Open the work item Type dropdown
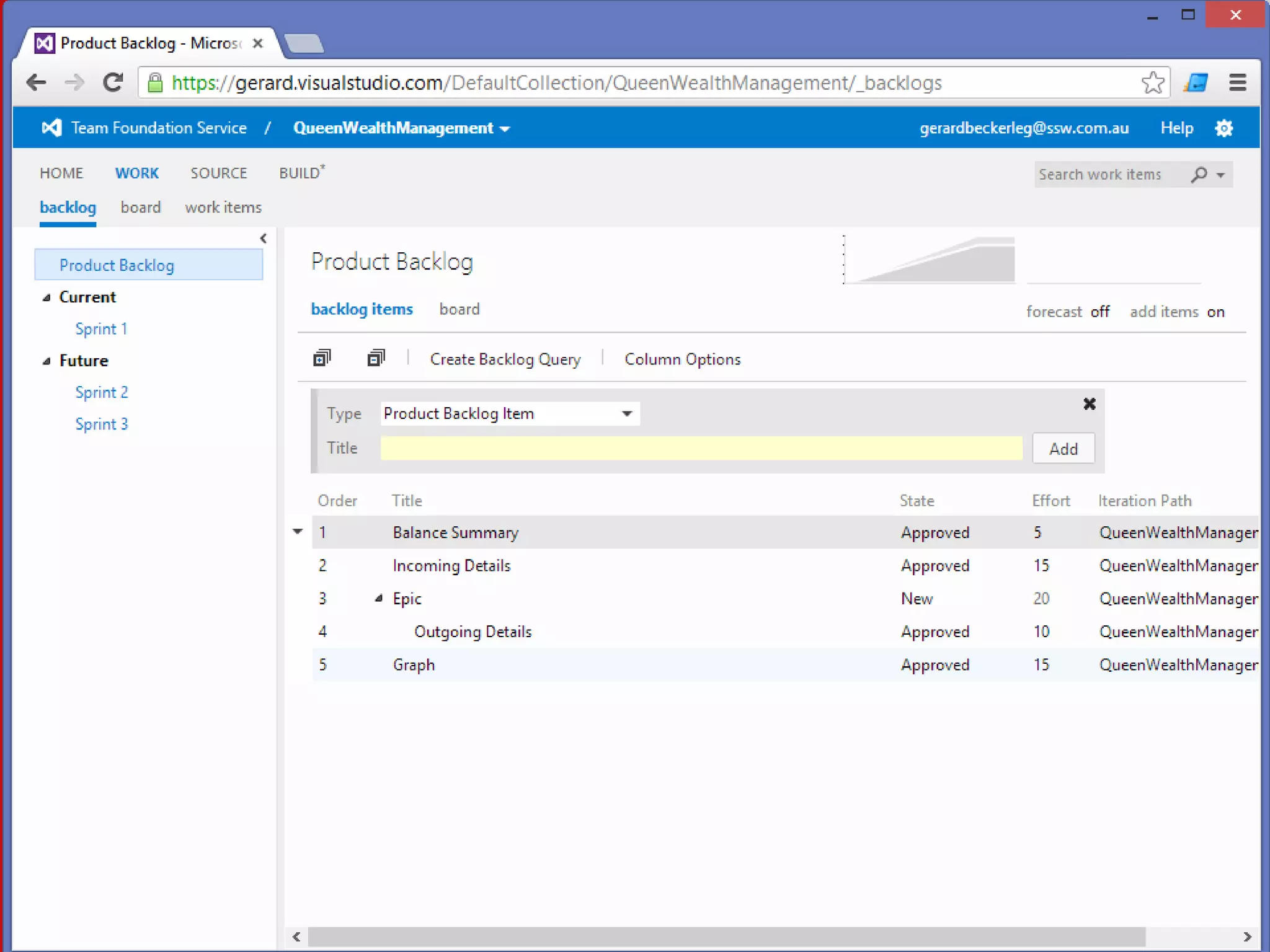Image resolution: width=1270 pixels, height=952 pixels. [626, 413]
